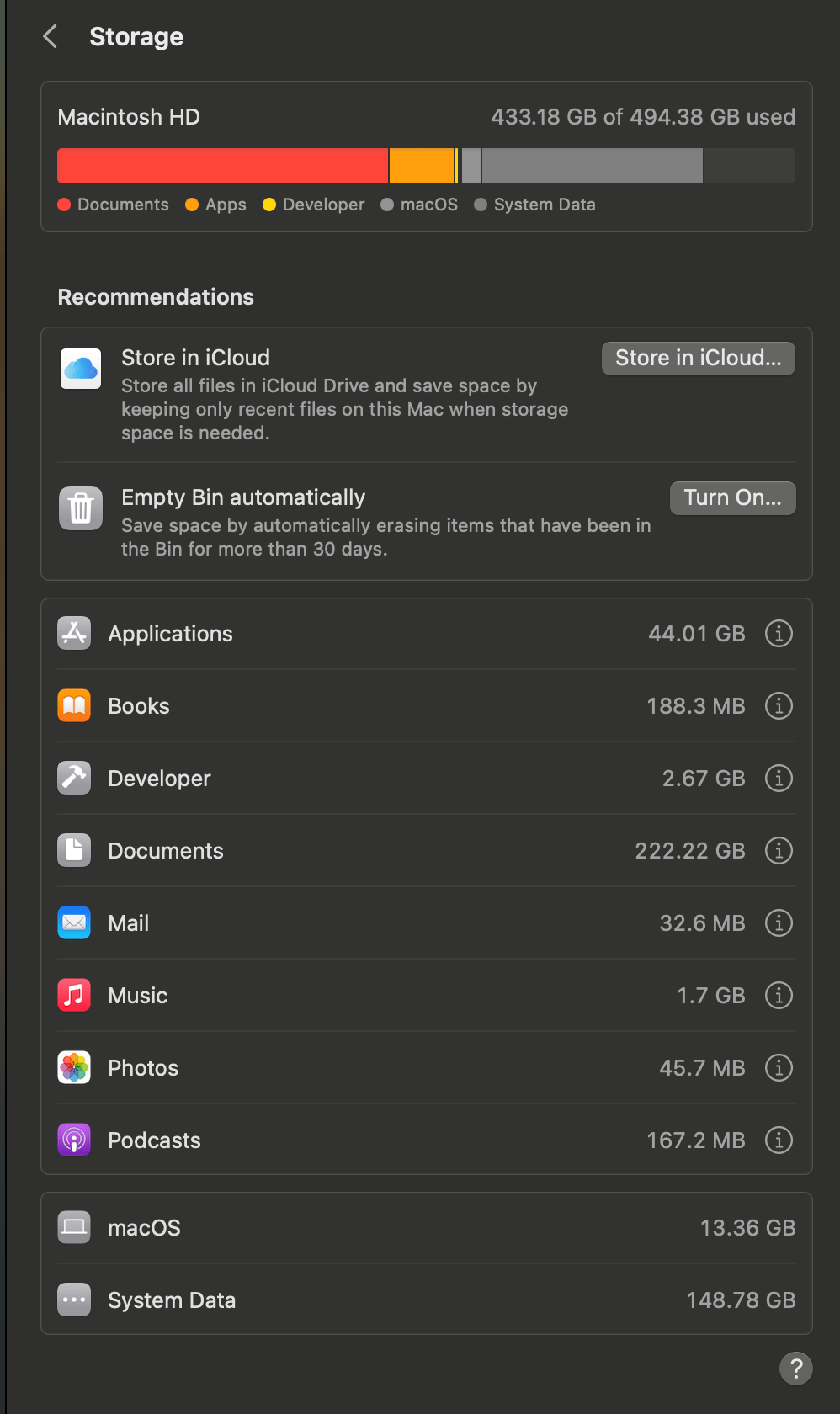Click the Store in iCloud button
This screenshot has height=1414, width=840.
coord(698,358)
